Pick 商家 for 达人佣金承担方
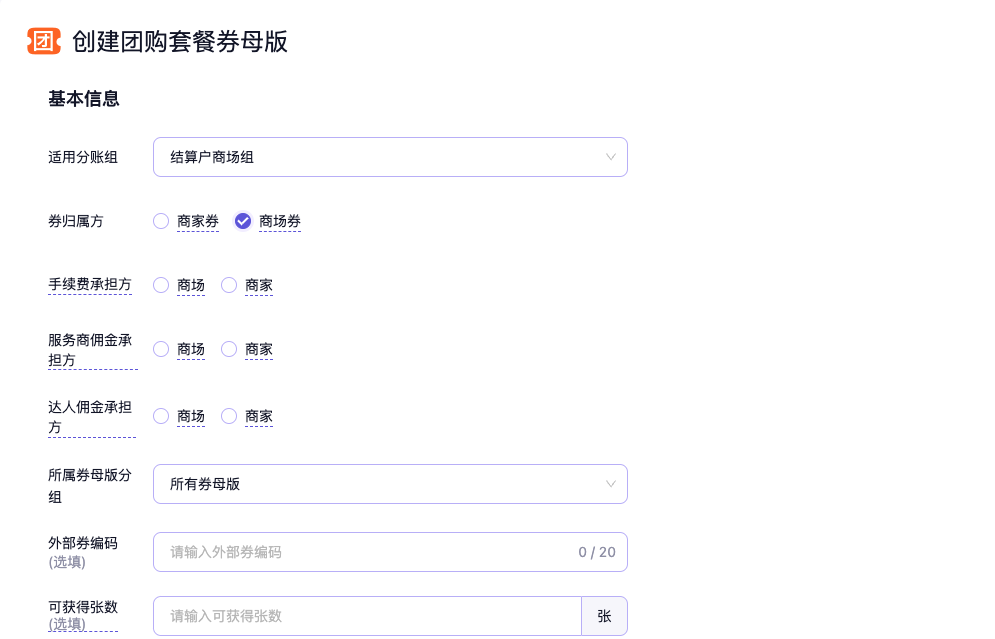 tap(229, 416)
